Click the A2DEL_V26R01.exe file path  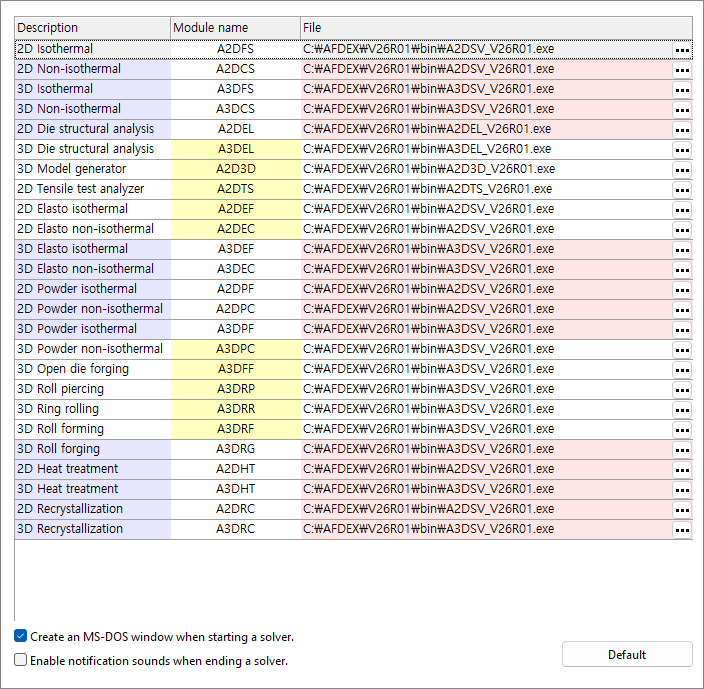[427, 129]
